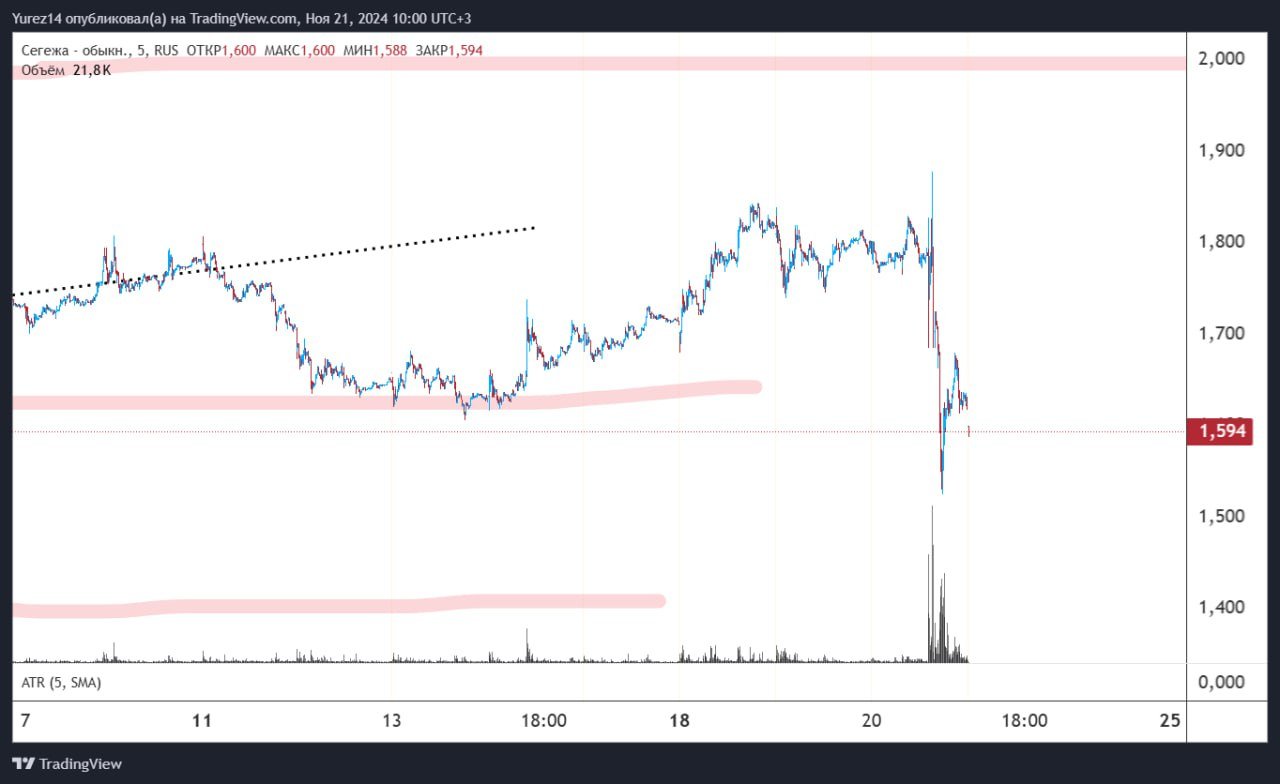Viewport: 1280px width, 784px height.
Task: Click the МАКС 1,600 high value
Action: 298,50
